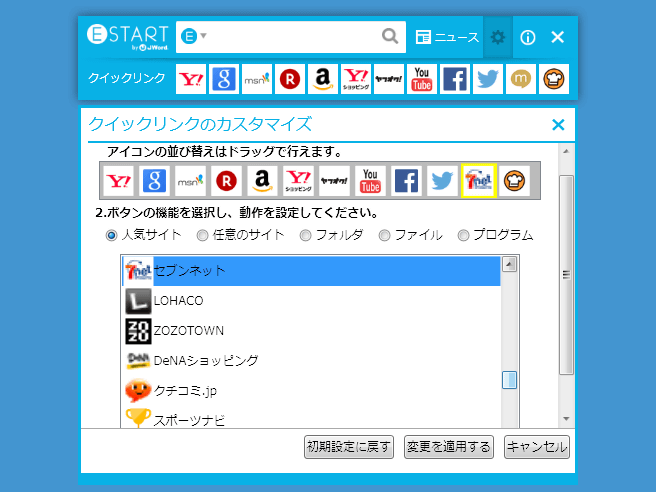Choose クチコミ.jp in site list

[311, 390]
